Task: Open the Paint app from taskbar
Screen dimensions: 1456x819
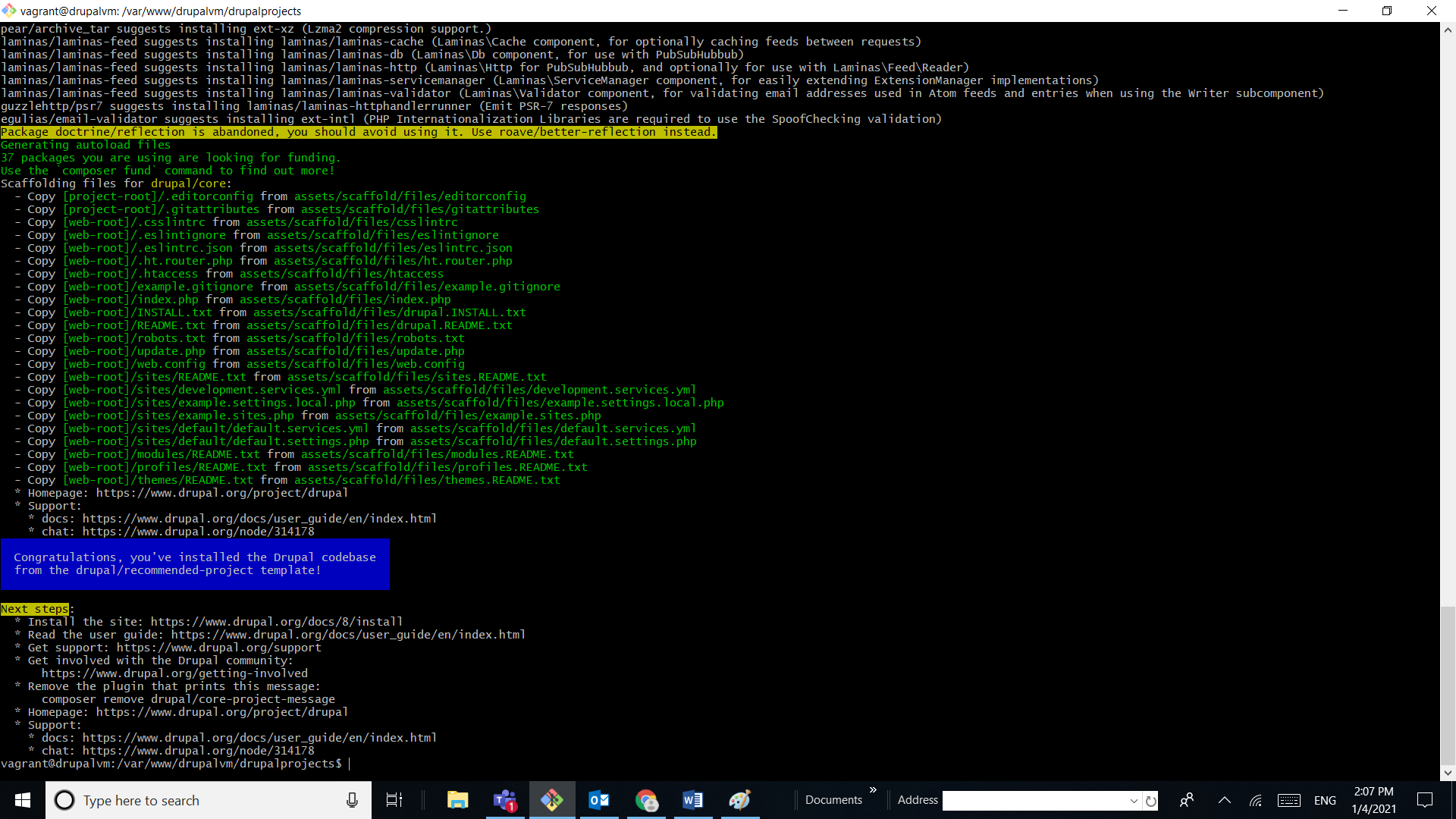Action: tap(740, 800)
